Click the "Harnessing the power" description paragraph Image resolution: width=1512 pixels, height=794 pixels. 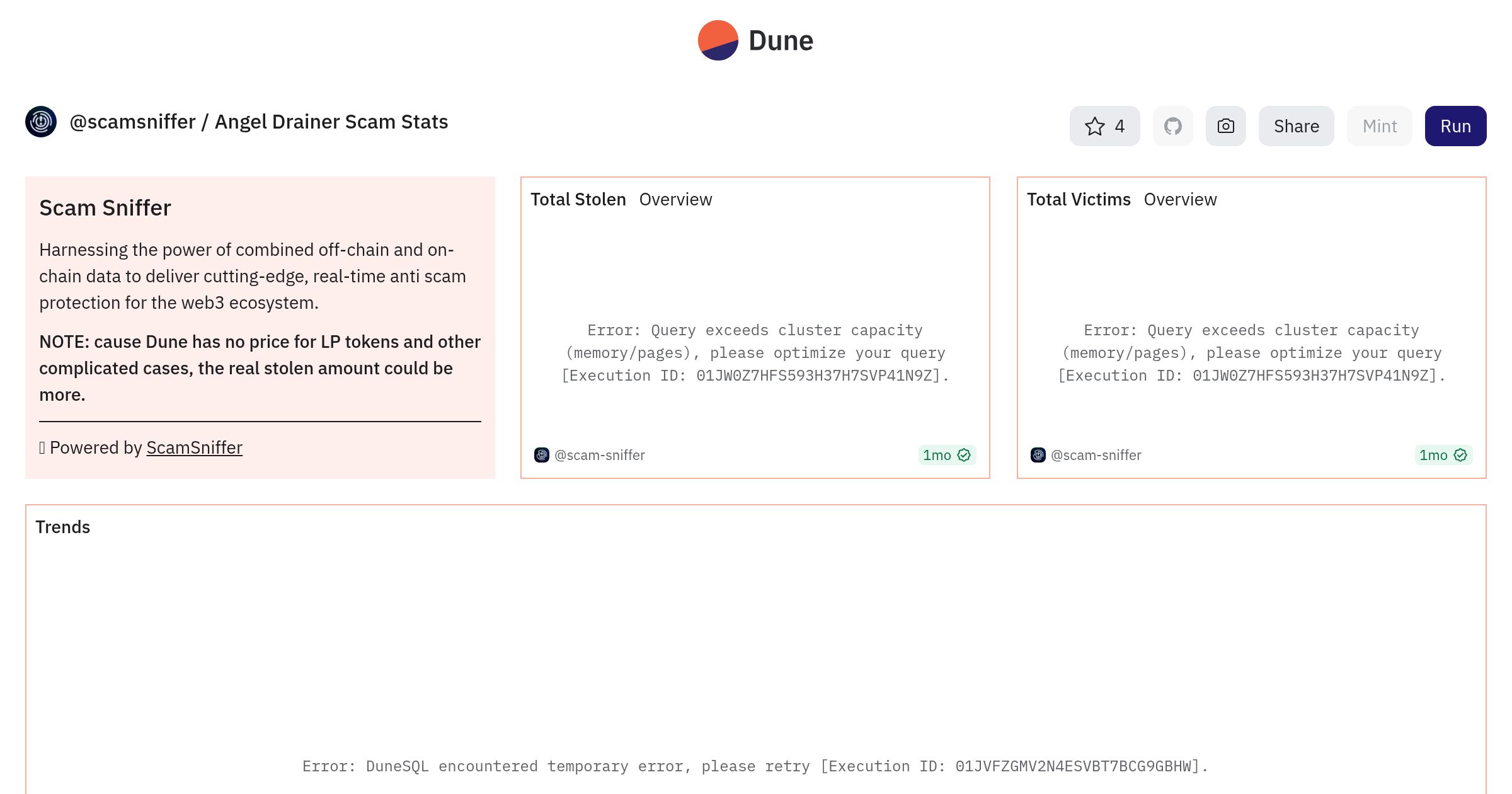coord(253,276)
